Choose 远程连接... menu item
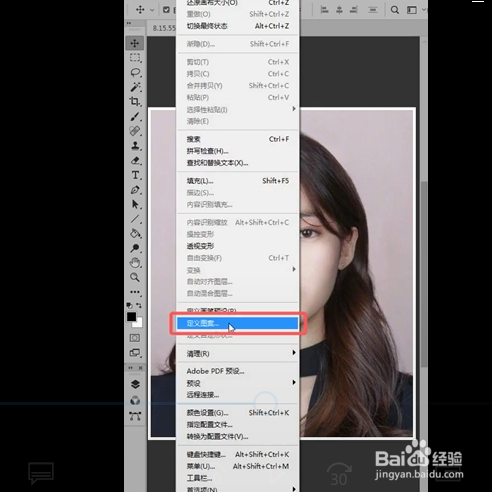The image size is (492, 492). coord(237,395)
